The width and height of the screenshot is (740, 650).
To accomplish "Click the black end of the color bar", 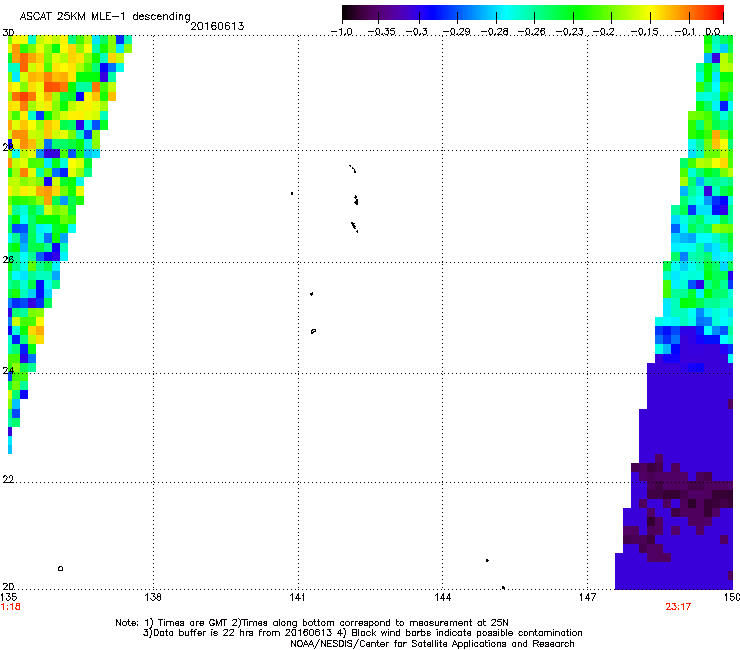I will [x=350, y=12].
